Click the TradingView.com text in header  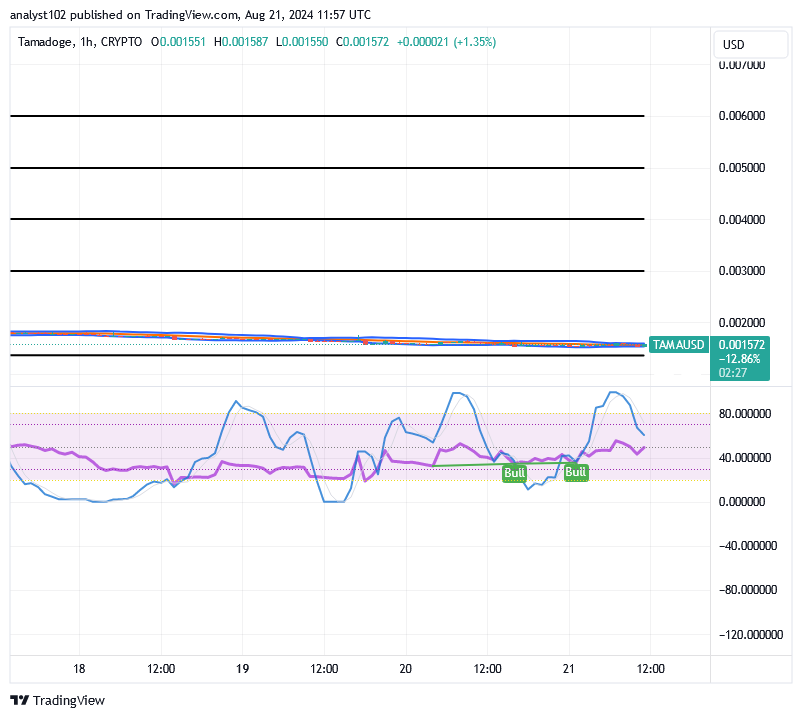pos(172,15)
